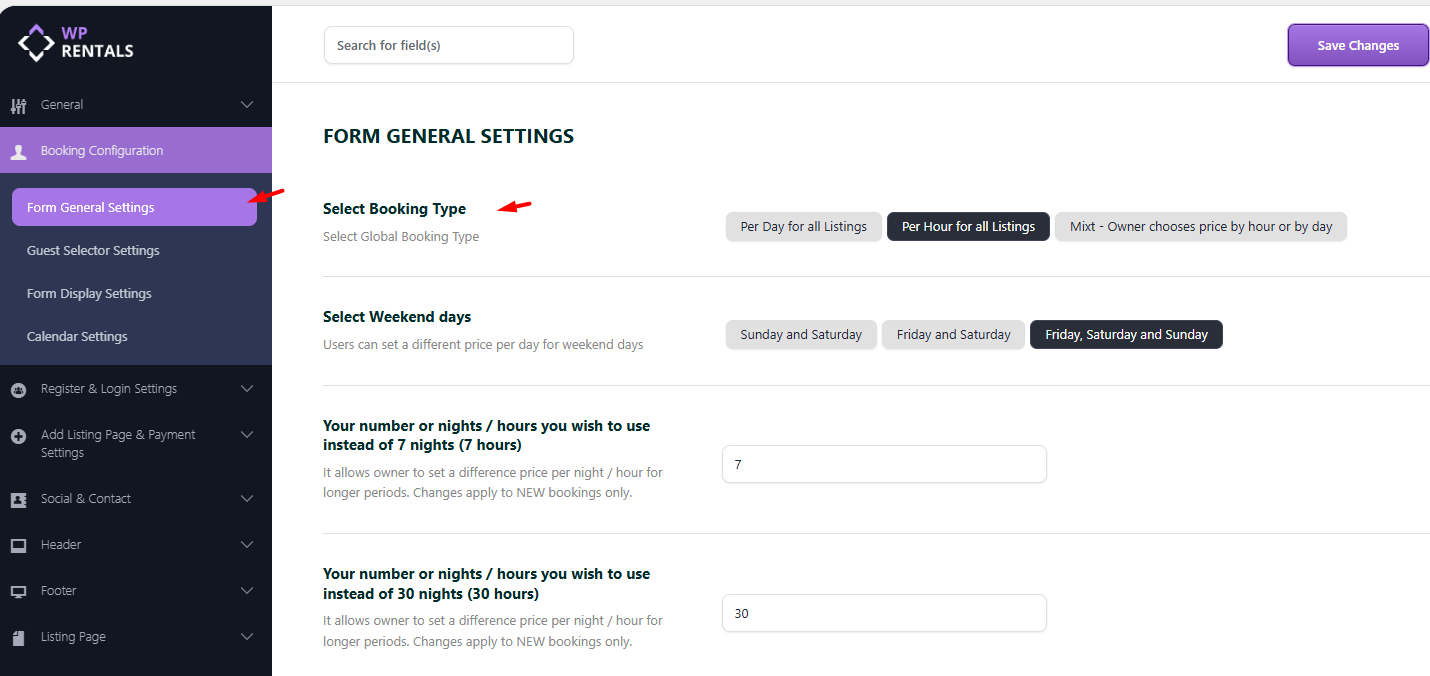Expand the General section chevron

click(x=247, y=105)
